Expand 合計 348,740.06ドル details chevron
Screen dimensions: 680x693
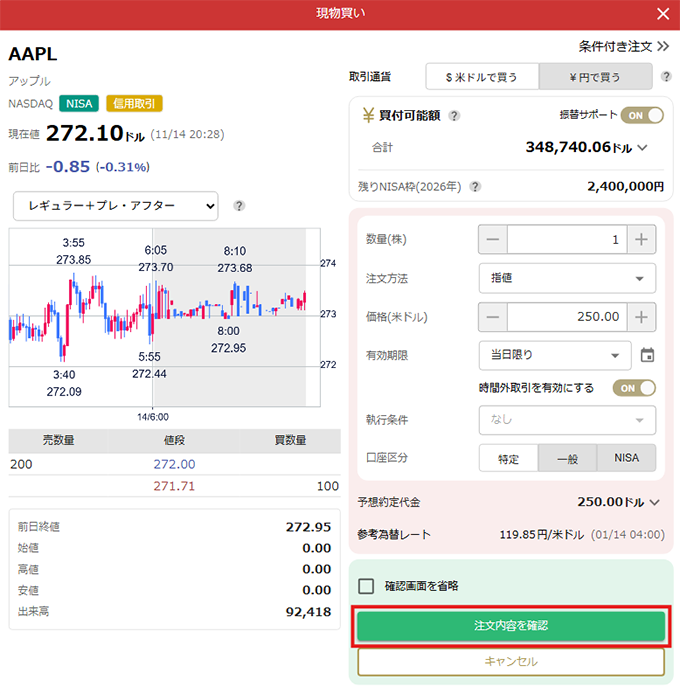click(x=642, y=148)
